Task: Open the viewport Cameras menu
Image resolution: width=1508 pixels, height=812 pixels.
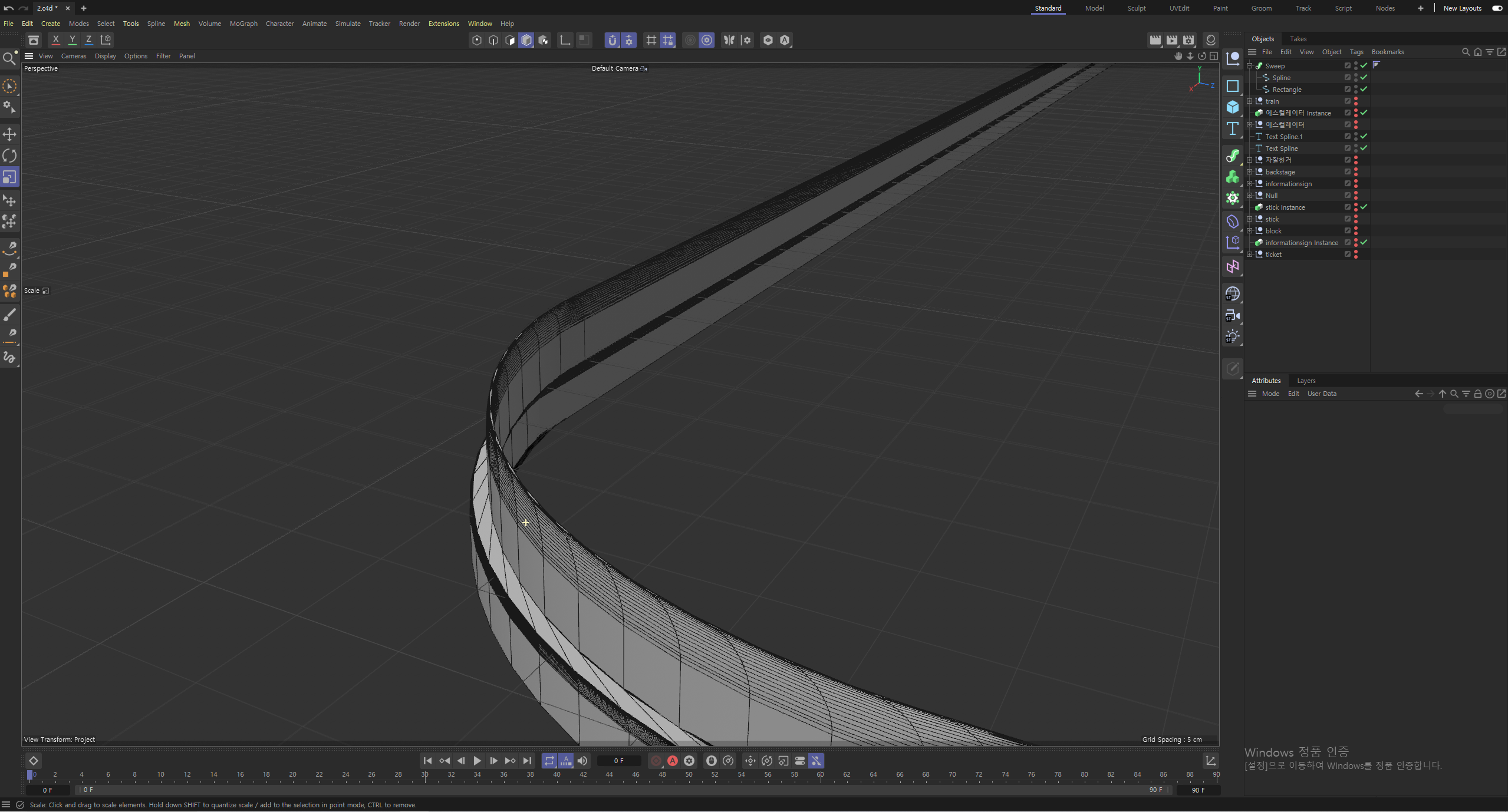Action: (x=74, y=56)
